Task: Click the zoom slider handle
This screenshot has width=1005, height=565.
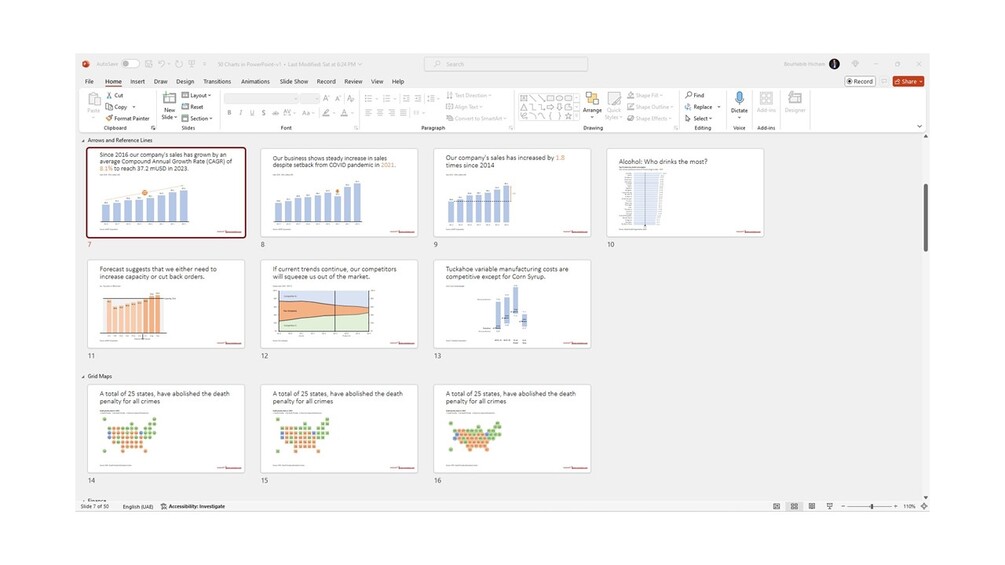Action: (872, 507)
